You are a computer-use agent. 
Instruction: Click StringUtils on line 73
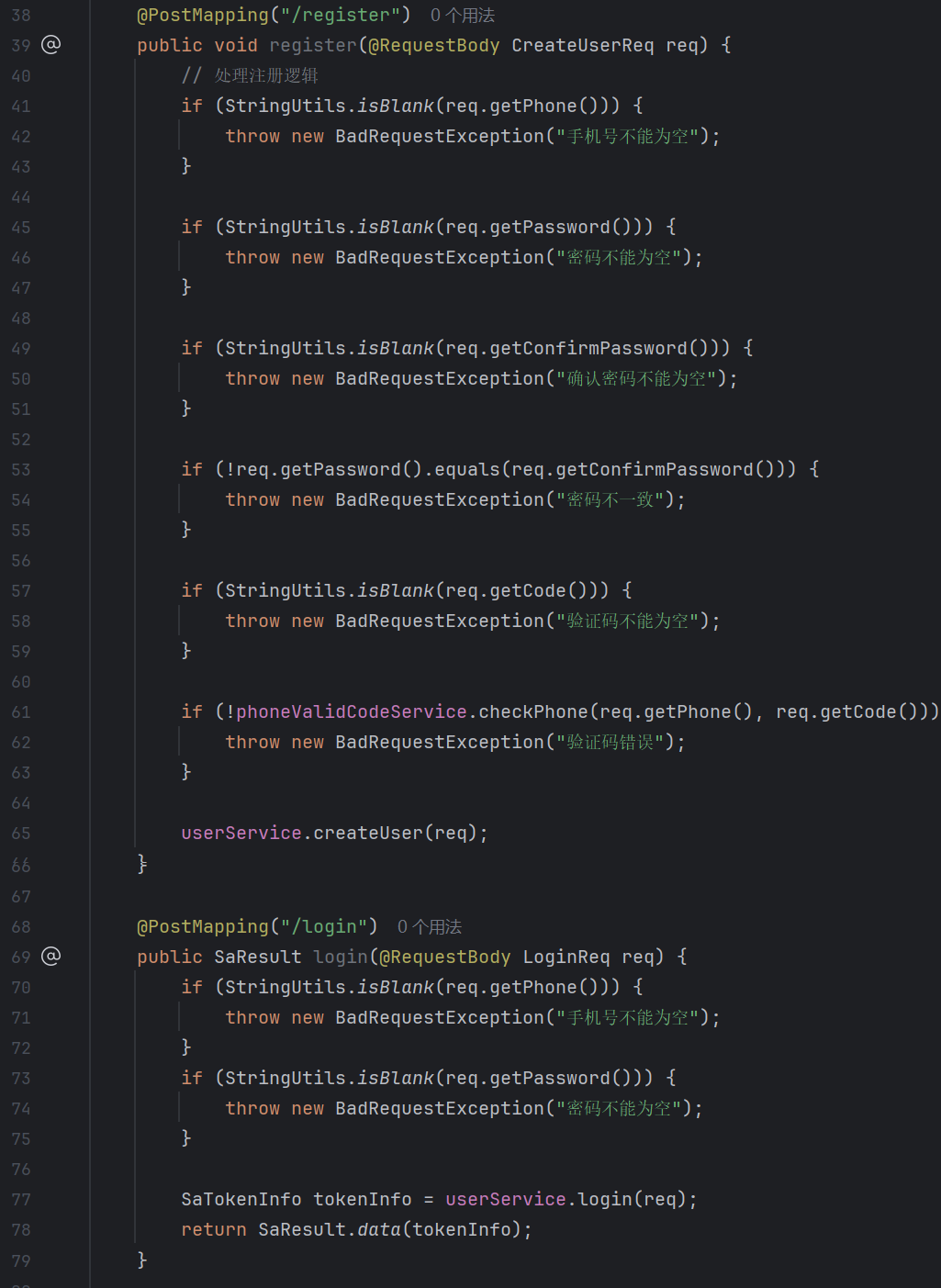tap(286, 1078)
